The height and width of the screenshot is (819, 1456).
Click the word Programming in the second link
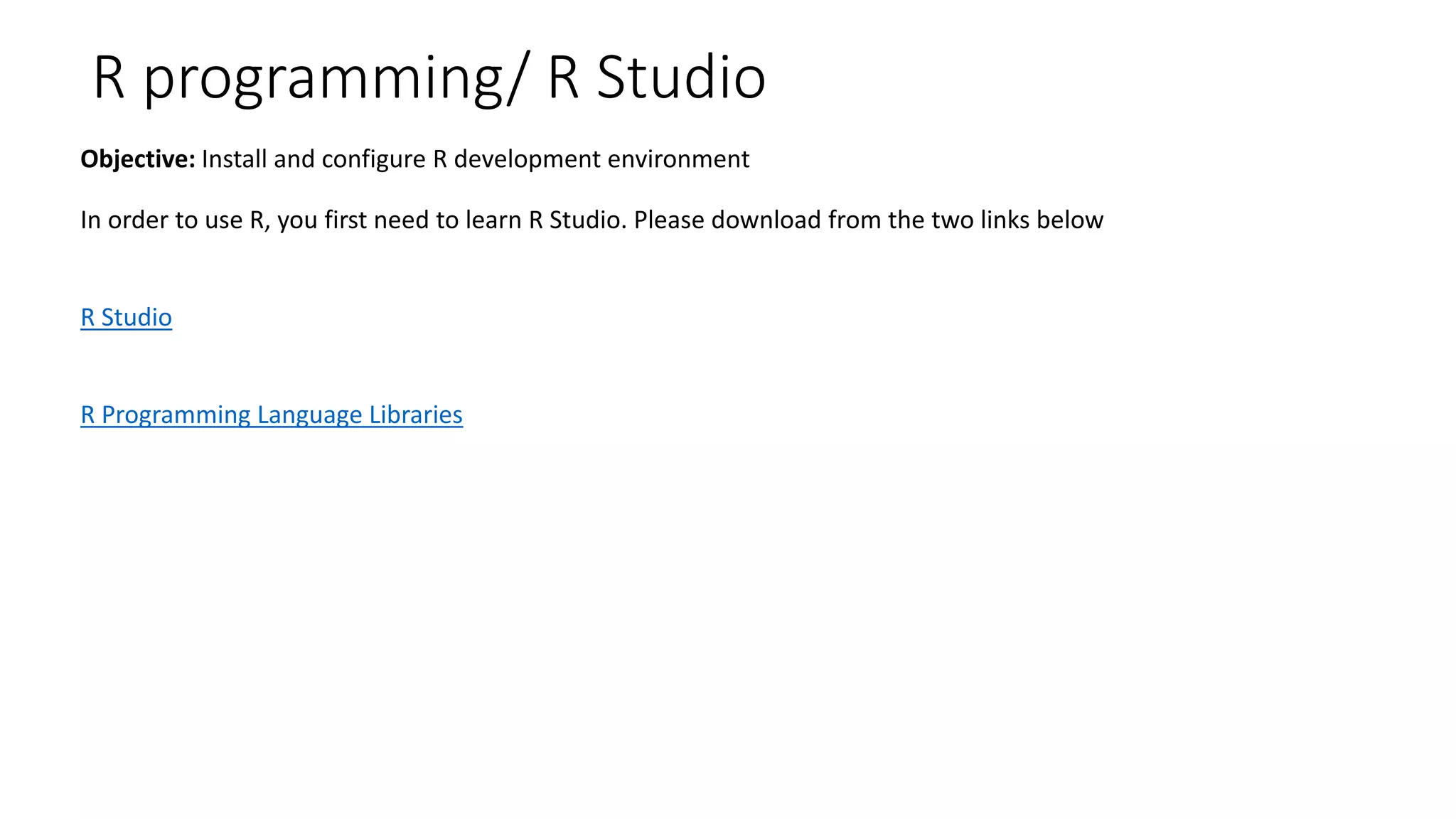[x=176, y=415]
